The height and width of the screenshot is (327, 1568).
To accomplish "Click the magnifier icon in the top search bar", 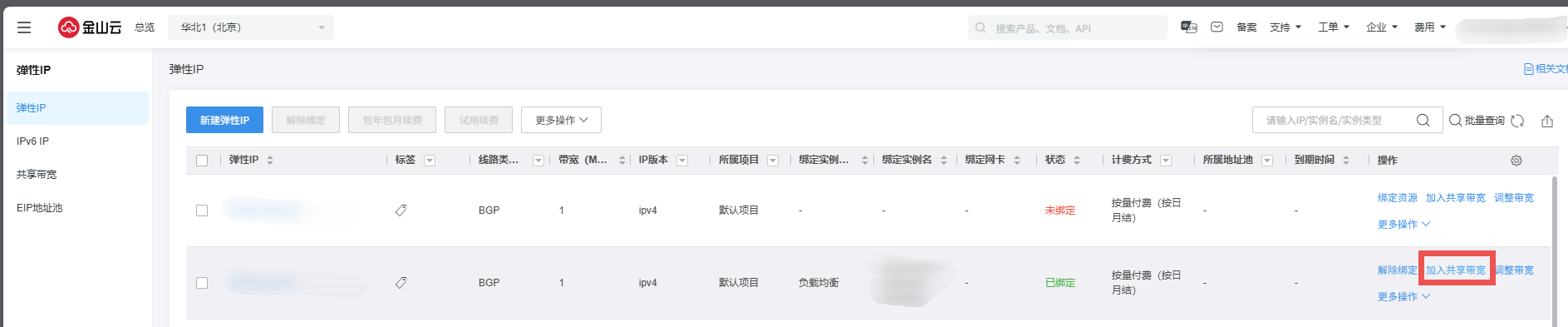I will click(981, 27).
